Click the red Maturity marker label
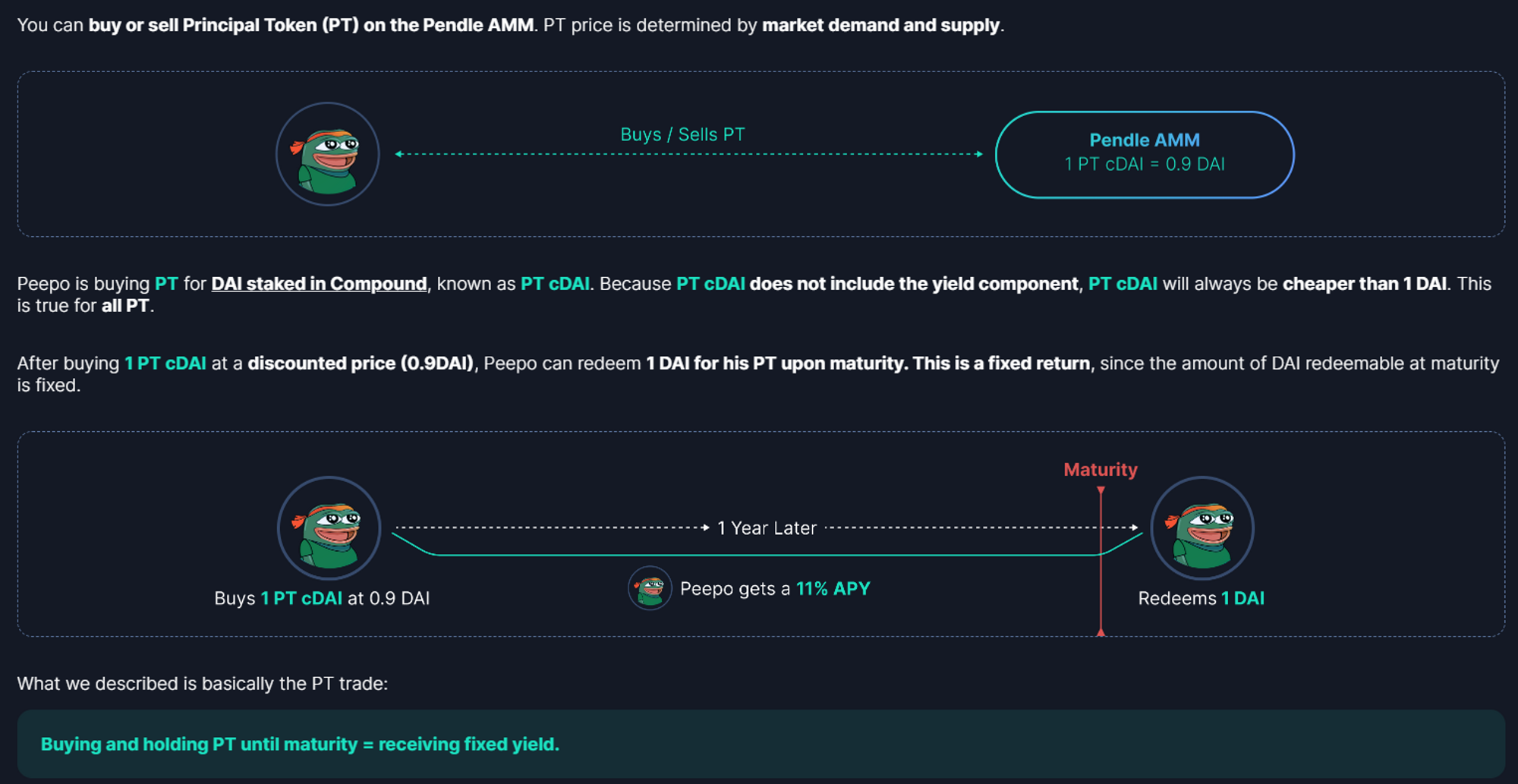The width and height of the screenshot is (1518, 784). (x=1100, y=470)
